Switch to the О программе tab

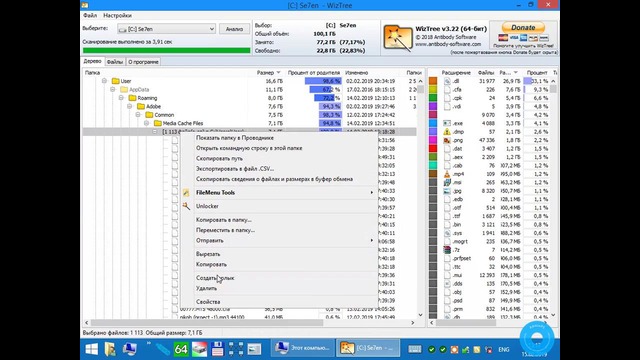pos(143,62)
